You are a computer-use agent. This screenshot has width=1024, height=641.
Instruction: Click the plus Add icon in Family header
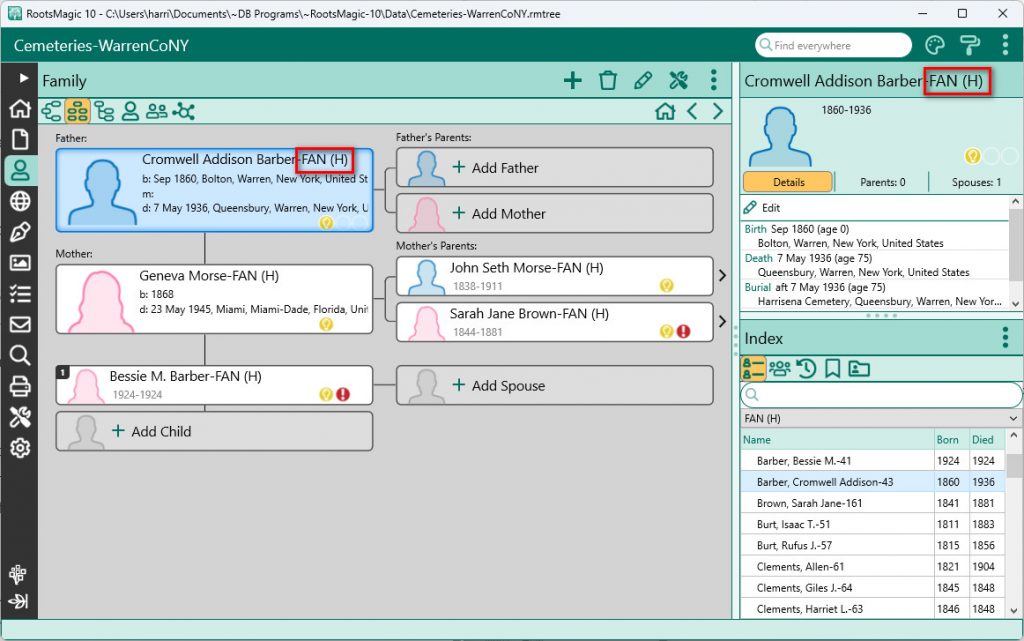573,80
